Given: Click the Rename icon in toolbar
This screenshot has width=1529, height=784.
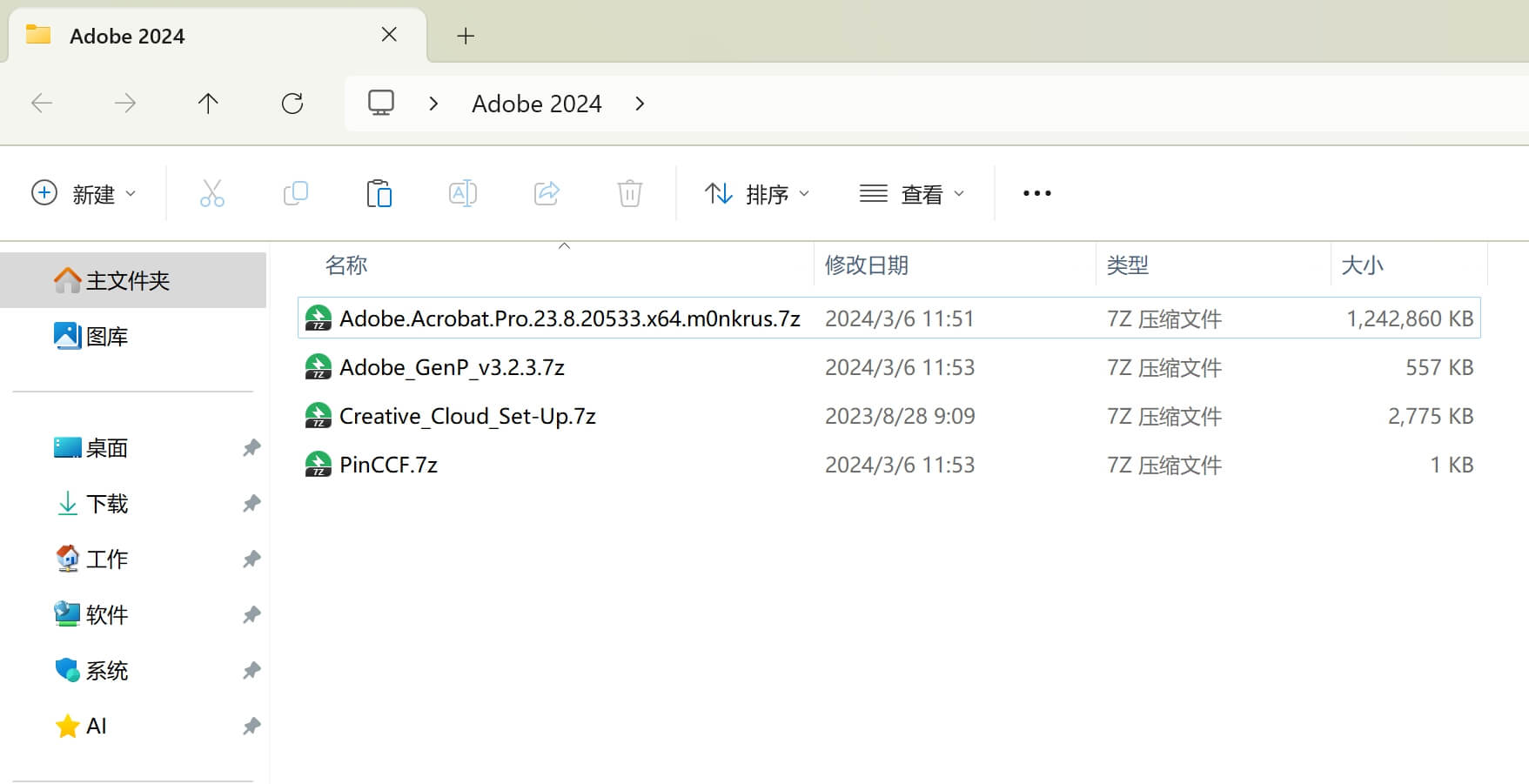Looking at the screenshot, I should (x=463, y=193).
